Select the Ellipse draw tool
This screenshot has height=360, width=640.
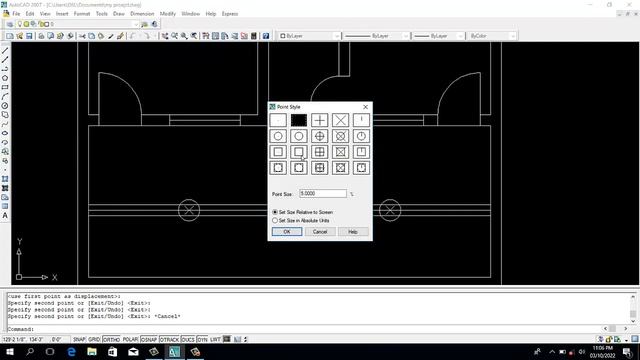[5, 133]
